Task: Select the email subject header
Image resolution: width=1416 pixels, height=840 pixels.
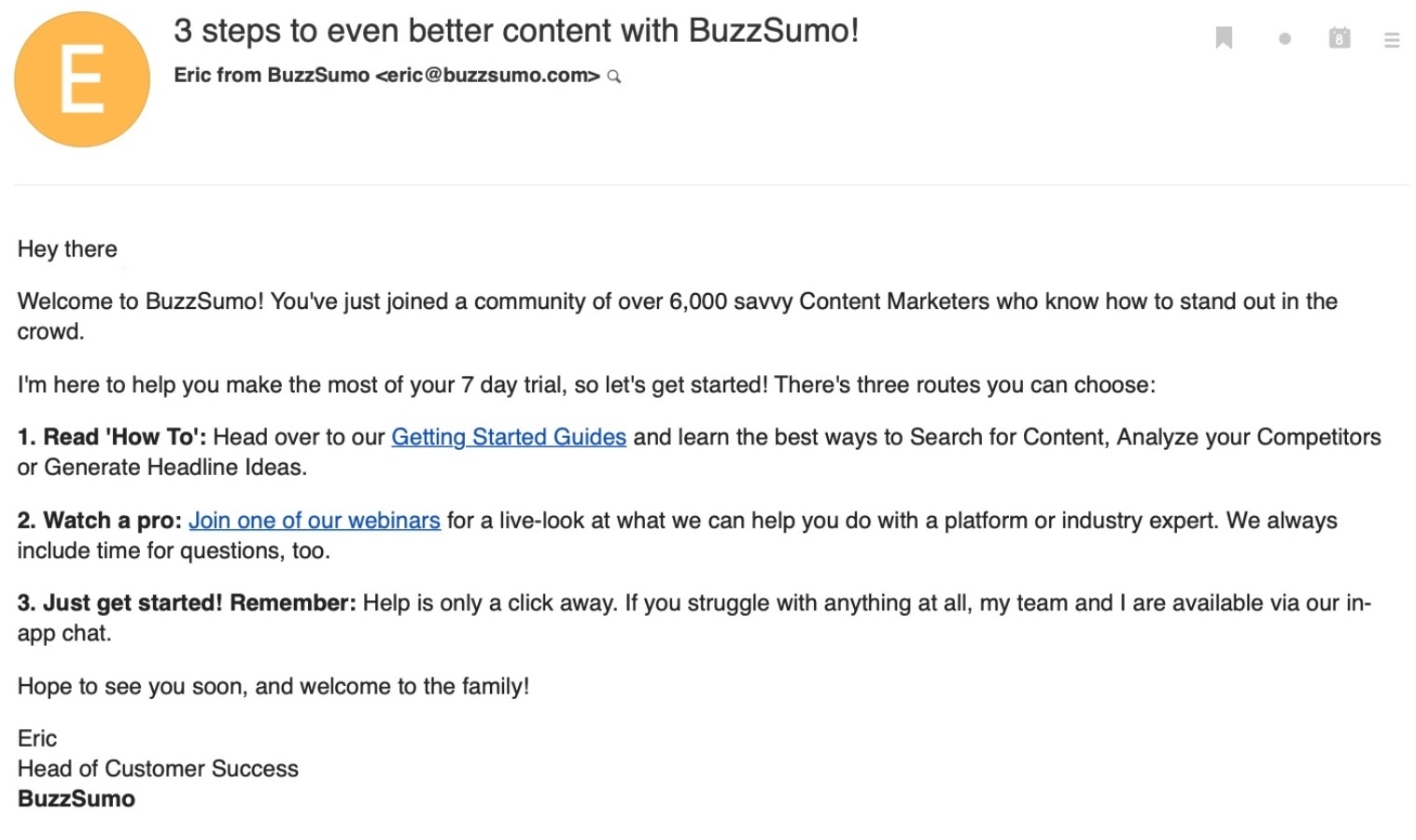Action: (517, 31)
